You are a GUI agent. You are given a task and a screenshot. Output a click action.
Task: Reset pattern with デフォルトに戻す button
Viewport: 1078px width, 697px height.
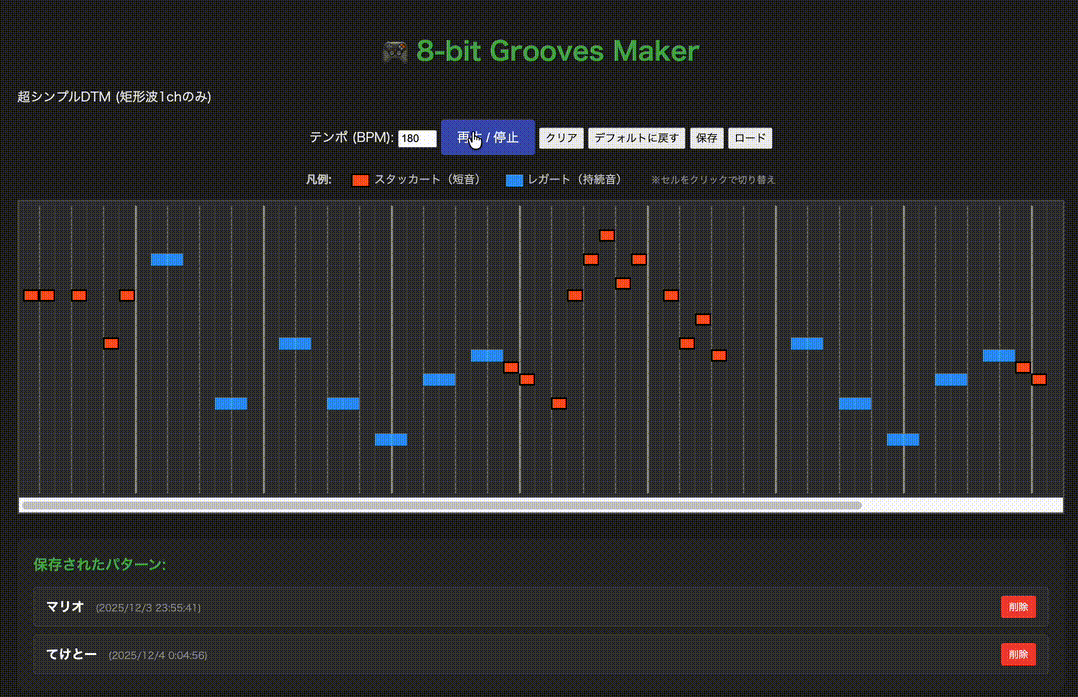pyautogui.click(x=637, y=138)
